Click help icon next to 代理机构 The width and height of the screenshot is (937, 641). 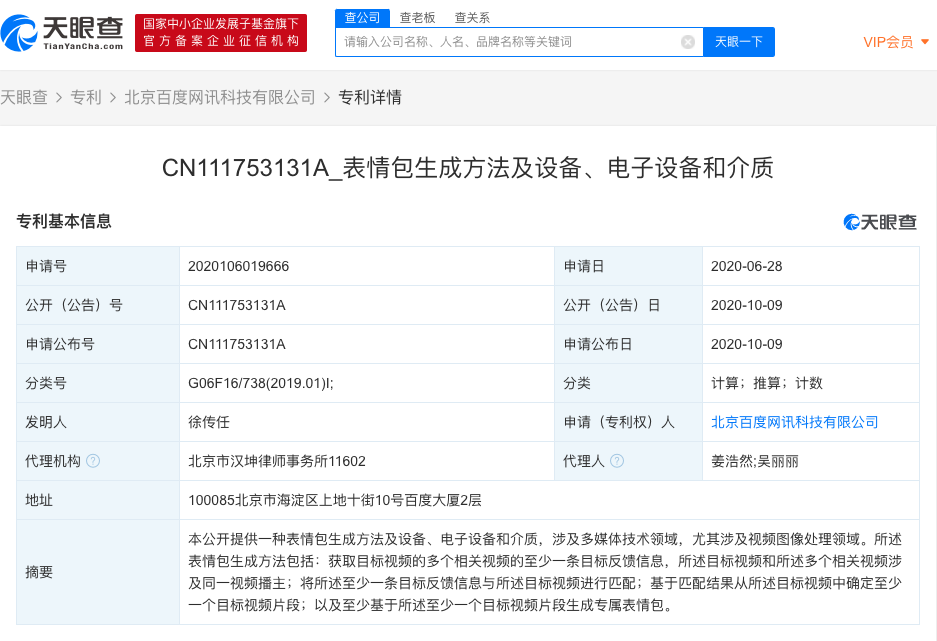coord(93,461)
